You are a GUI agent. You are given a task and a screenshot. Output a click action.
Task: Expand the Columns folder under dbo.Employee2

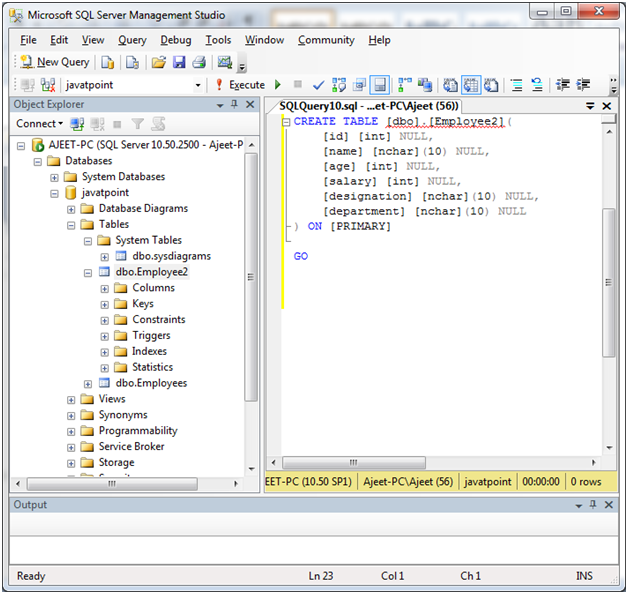(x=105, y=288)
